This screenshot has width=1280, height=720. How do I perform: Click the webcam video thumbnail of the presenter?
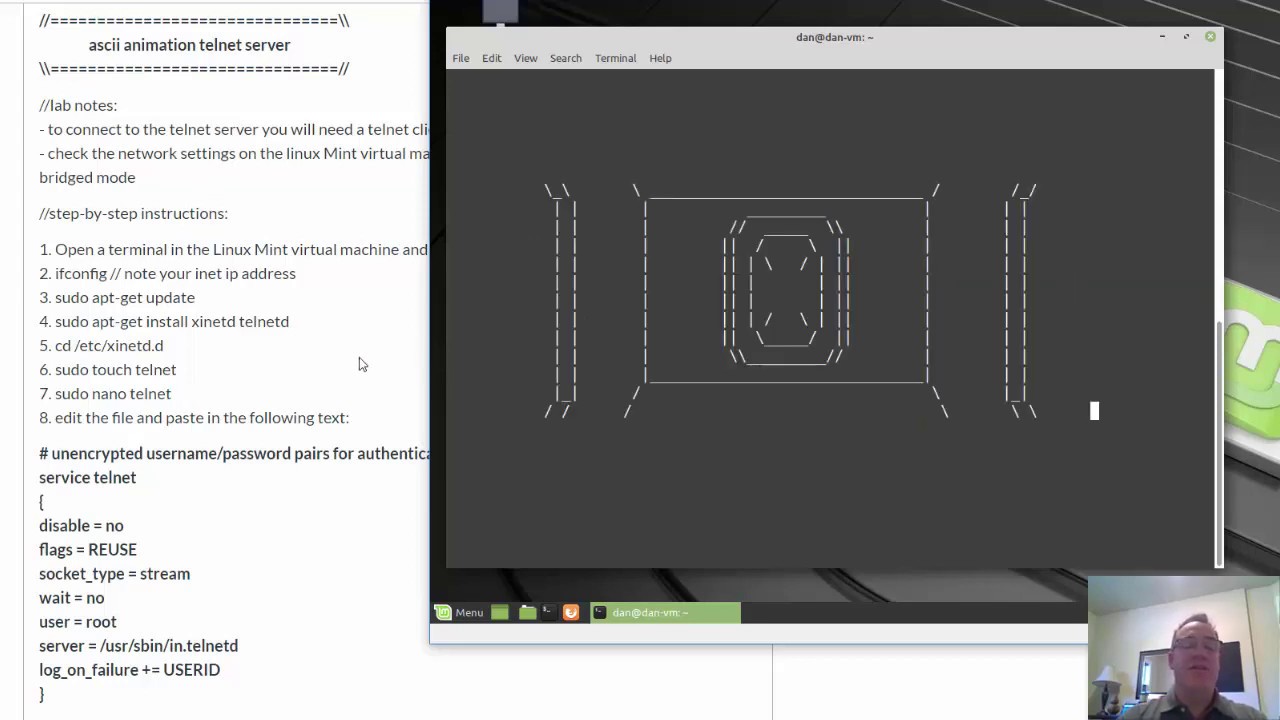coord(1184,648)
